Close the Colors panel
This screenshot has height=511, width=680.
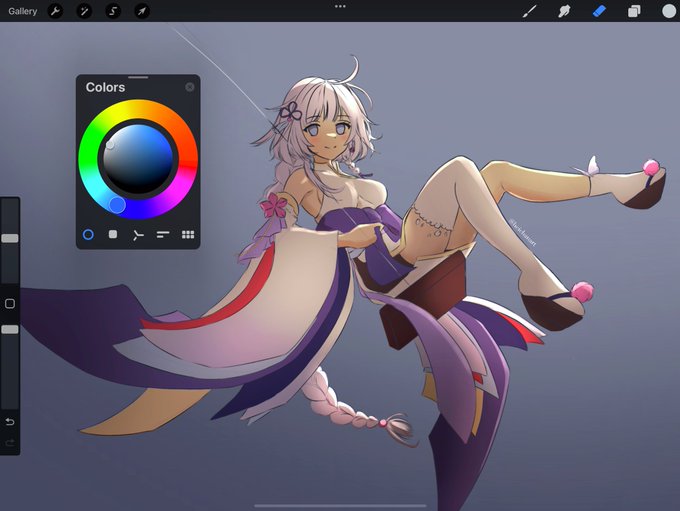(x=190, y=87)
